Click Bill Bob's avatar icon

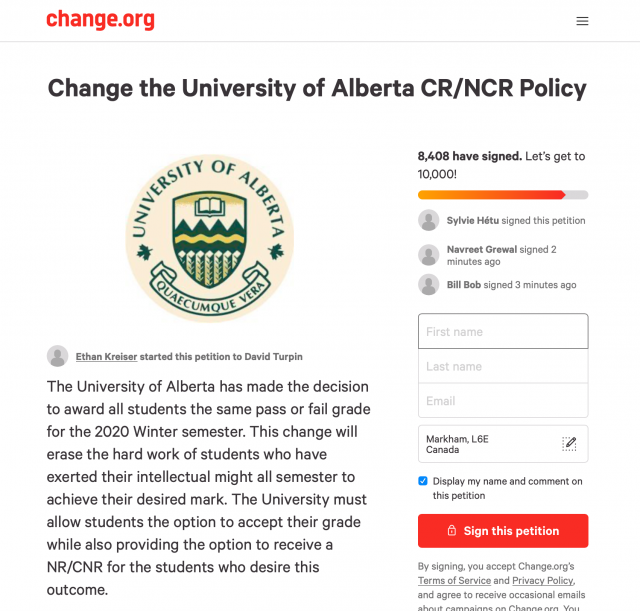coord(429,284)
